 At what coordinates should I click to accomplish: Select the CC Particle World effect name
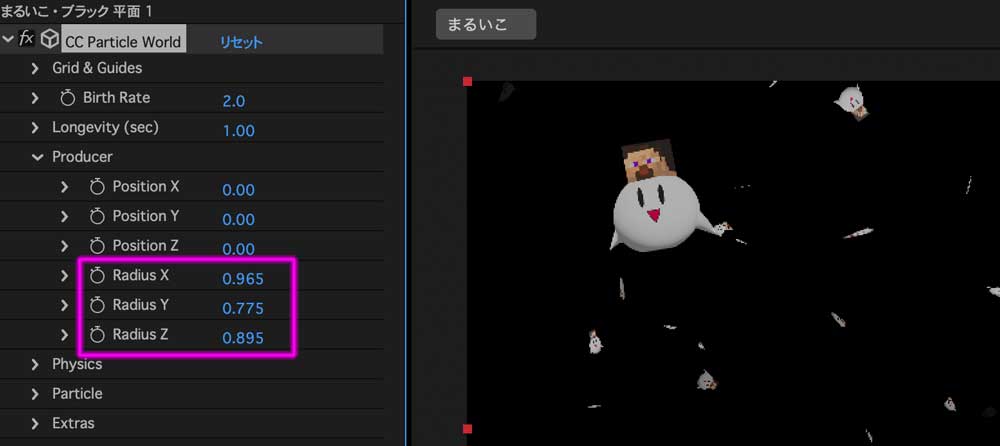coord(124,40)
